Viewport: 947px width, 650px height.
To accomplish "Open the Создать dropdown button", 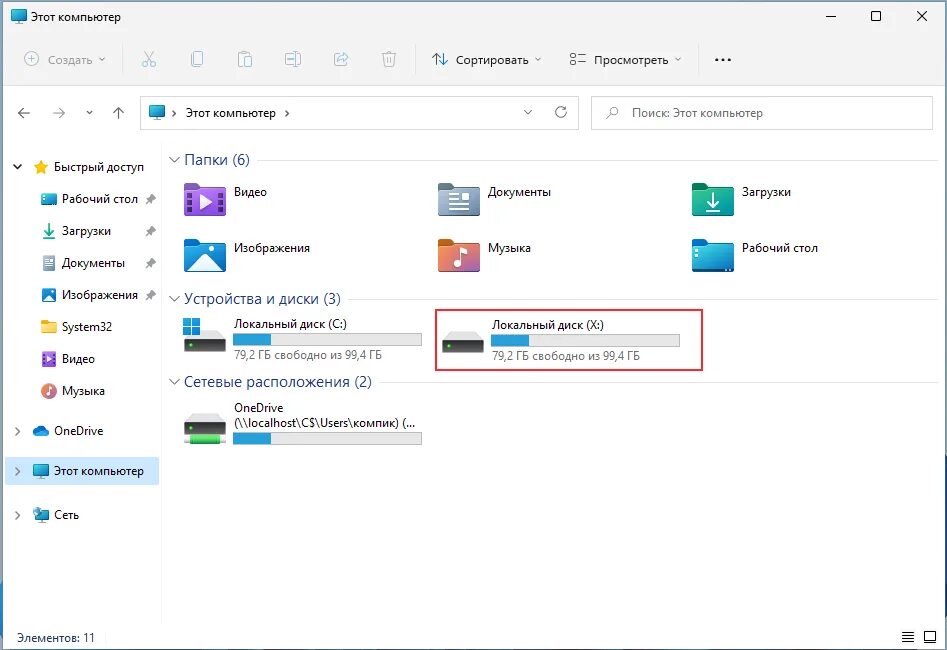I will [65, 59].
